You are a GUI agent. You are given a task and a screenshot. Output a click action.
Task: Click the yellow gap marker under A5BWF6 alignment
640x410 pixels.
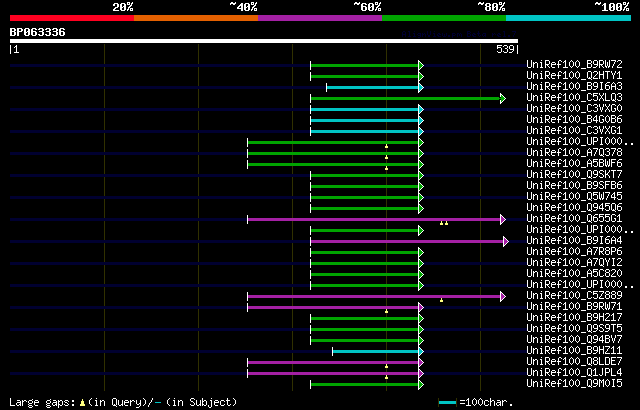(386, 168)
